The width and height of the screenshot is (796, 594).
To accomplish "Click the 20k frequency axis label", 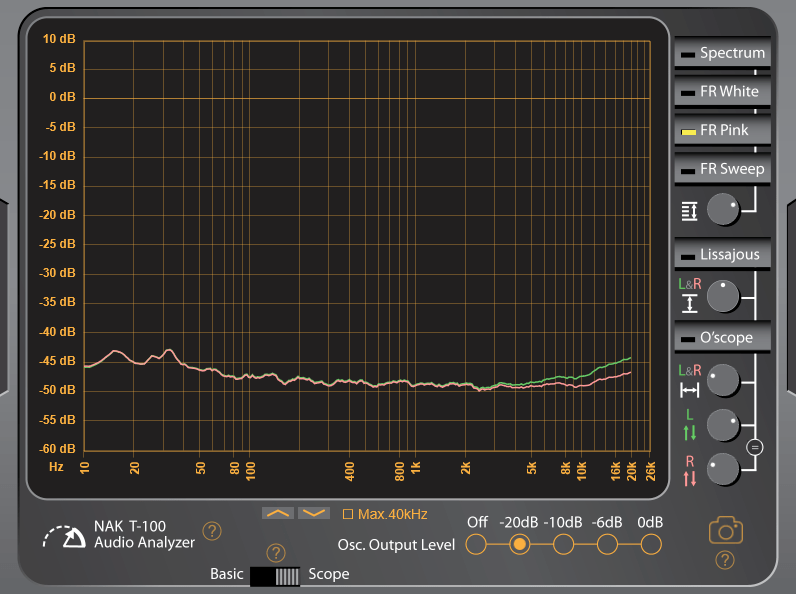I will pos(631,471).
